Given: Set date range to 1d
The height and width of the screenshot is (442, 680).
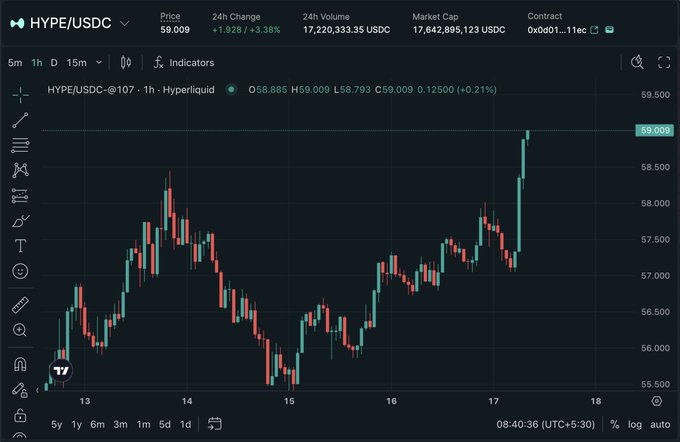Looking at the screenshot, I should point(186,424).
